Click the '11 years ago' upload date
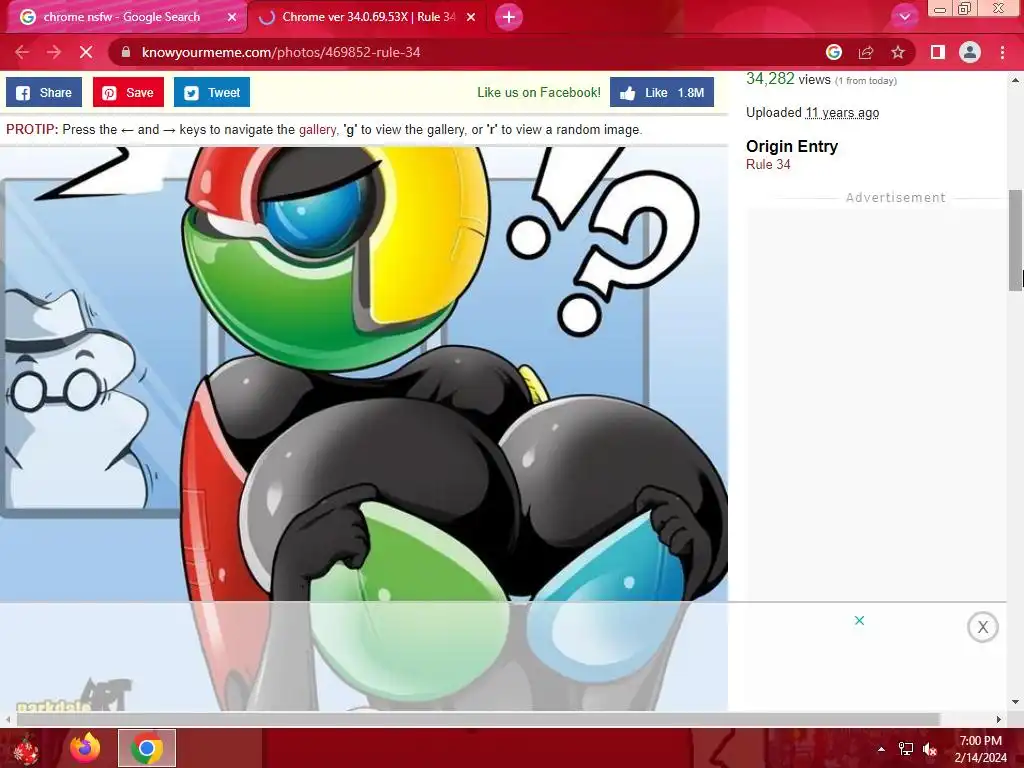The height and width of the screenshot is (768, 1024). point(842,112)
